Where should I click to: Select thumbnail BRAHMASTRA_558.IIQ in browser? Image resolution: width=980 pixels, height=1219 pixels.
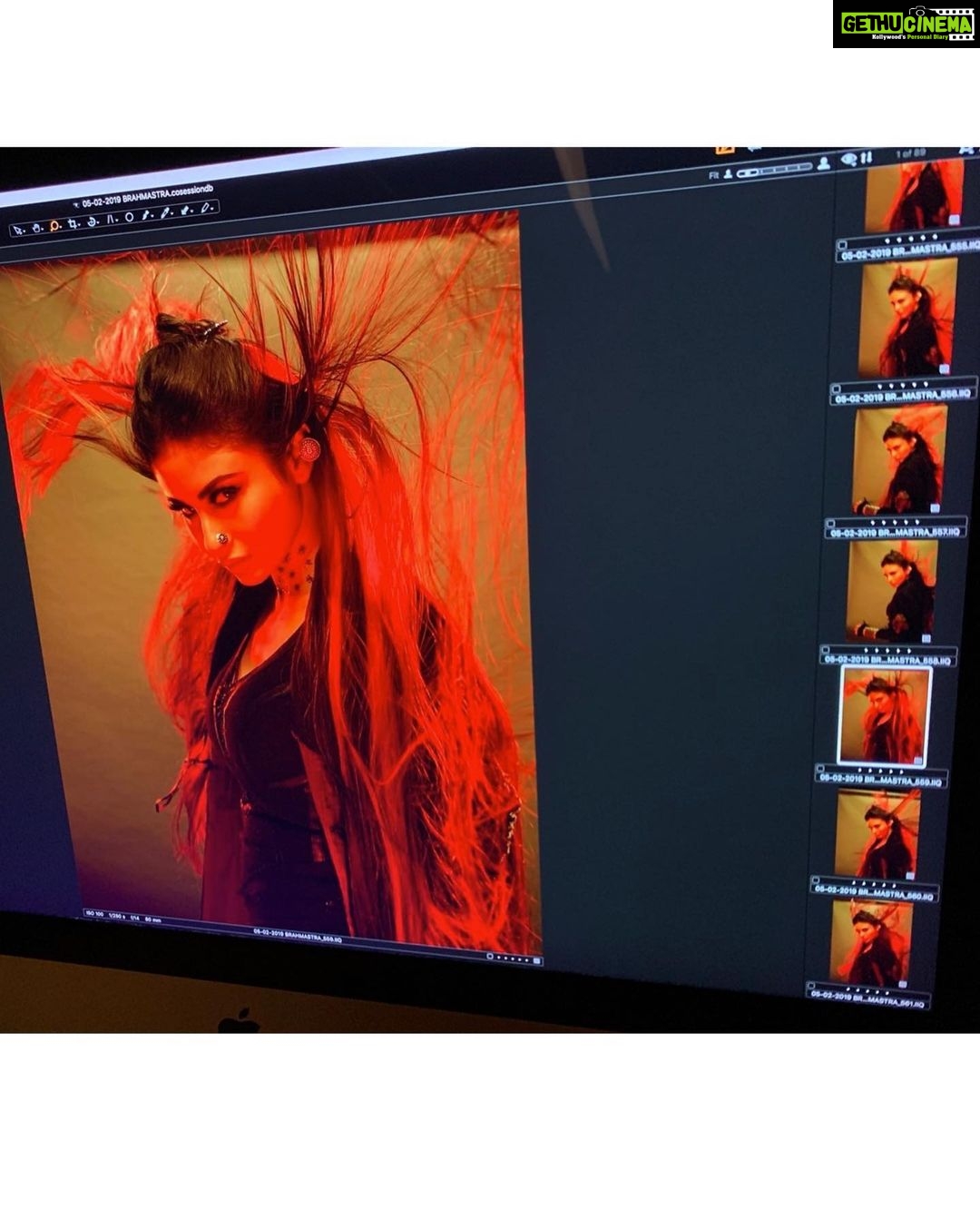coord(891,592)
